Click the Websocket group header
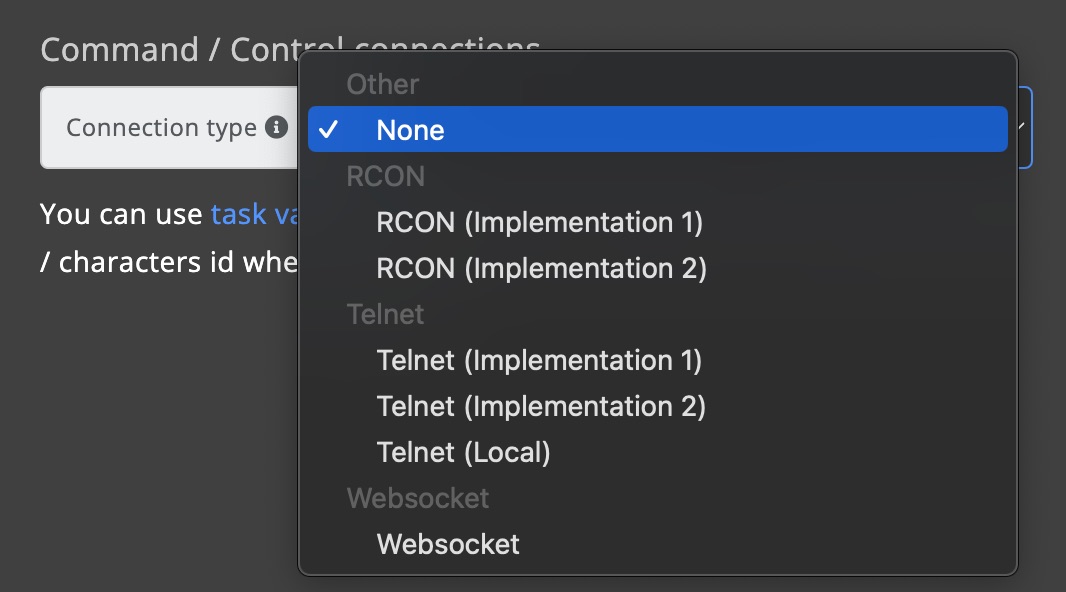1066x592 pixels. point(417,498)
